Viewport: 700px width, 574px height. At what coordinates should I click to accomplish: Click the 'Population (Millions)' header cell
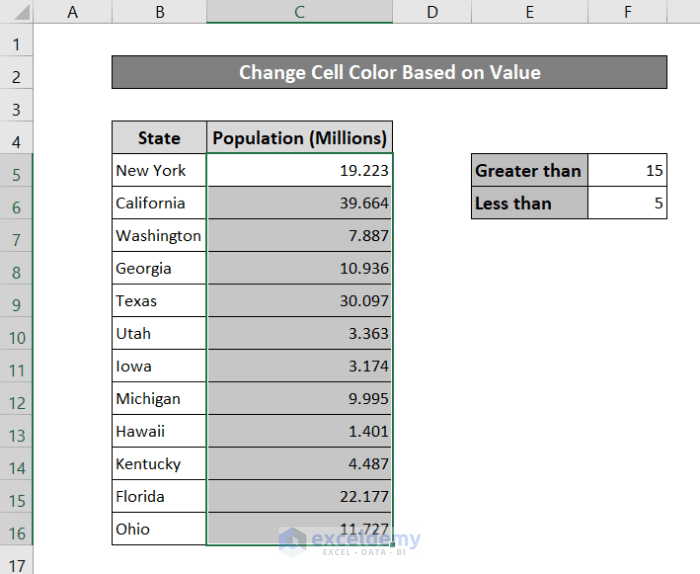click(x=300, y=137)
